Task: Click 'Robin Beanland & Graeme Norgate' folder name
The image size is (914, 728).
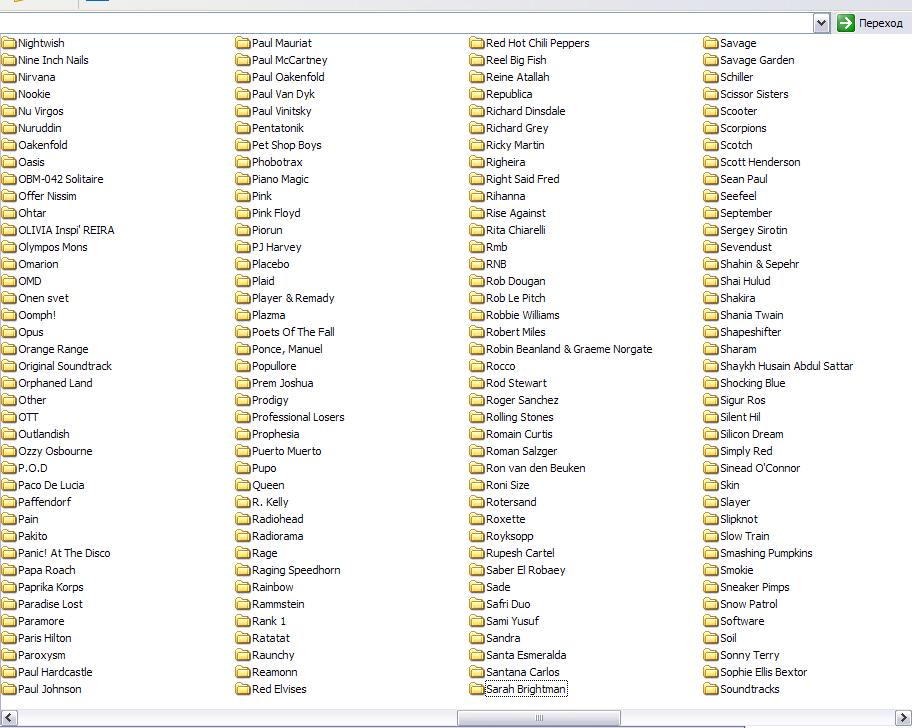Action: pyautogui.click(x=570, y=349)
